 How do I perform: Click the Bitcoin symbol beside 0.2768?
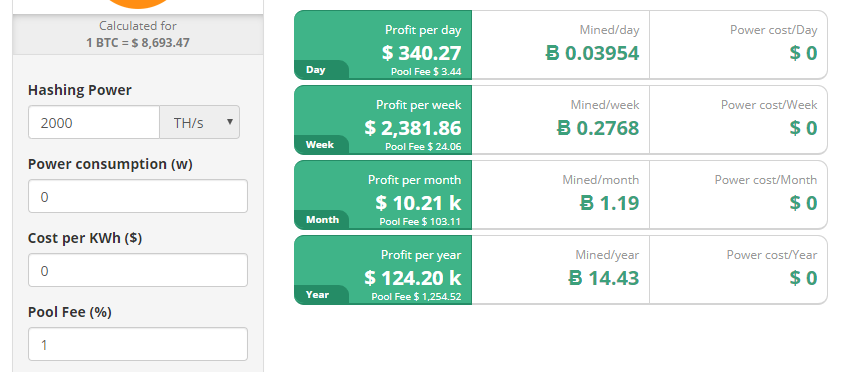coord(564,128)
